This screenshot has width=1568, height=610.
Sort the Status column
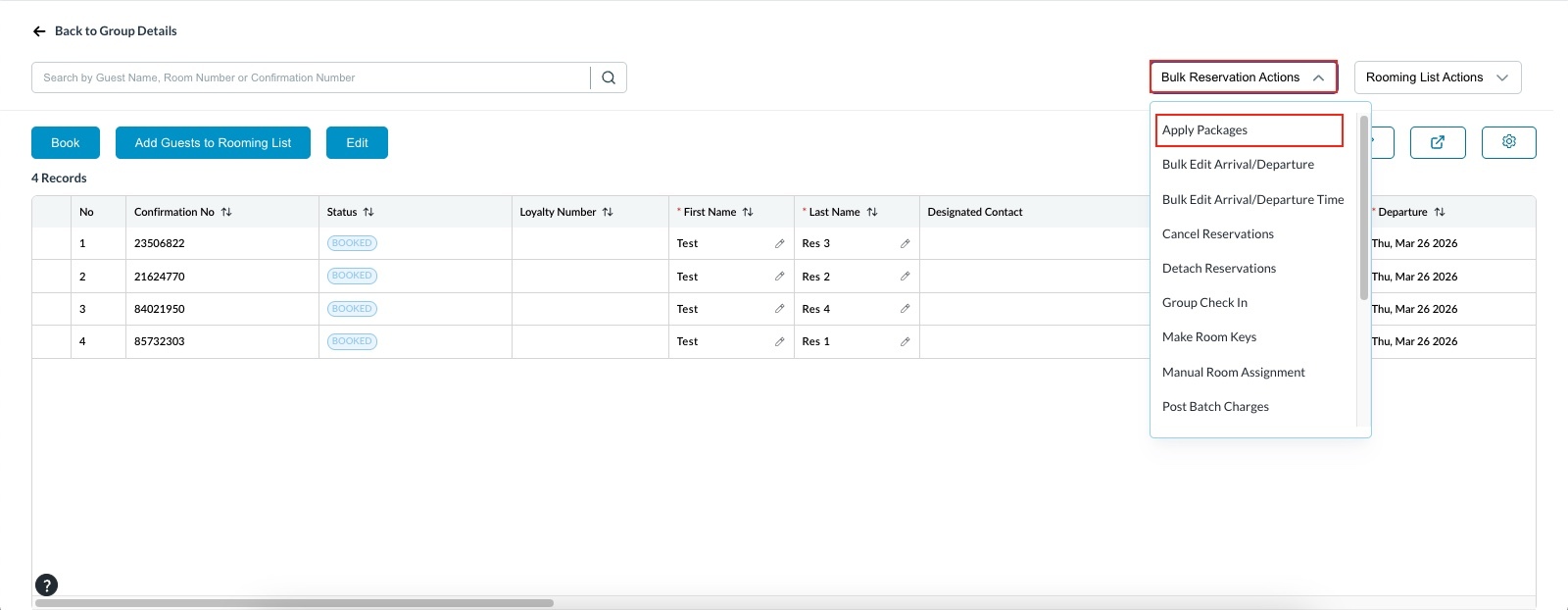[368, 212]
